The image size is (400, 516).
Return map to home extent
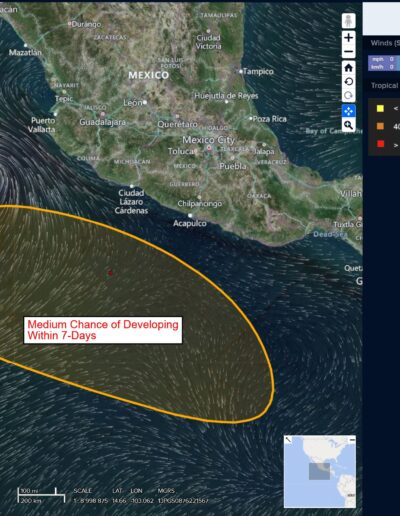pyautogui.click(x=349, y=68)
